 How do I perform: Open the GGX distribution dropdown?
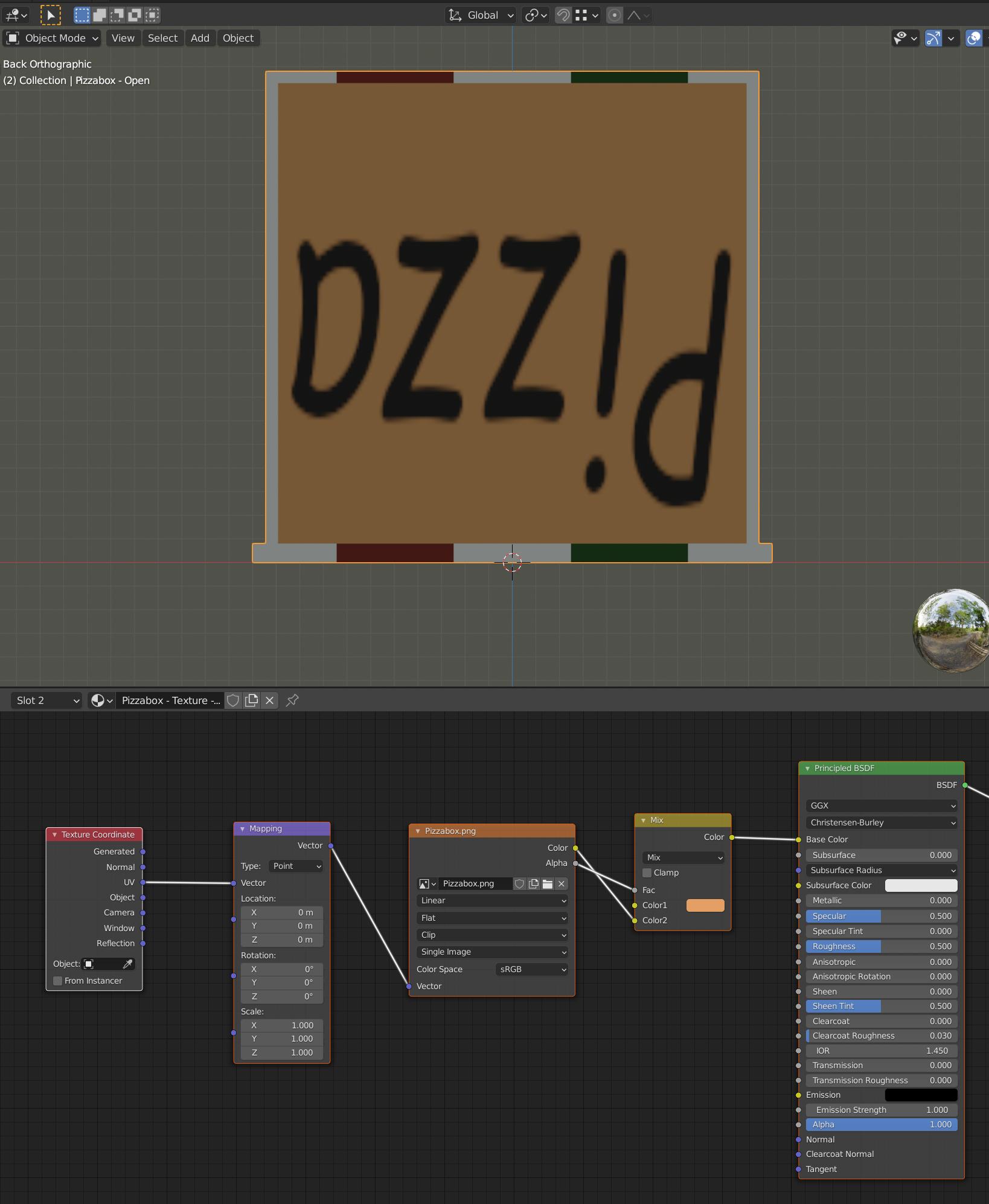(x=882, y=805)
